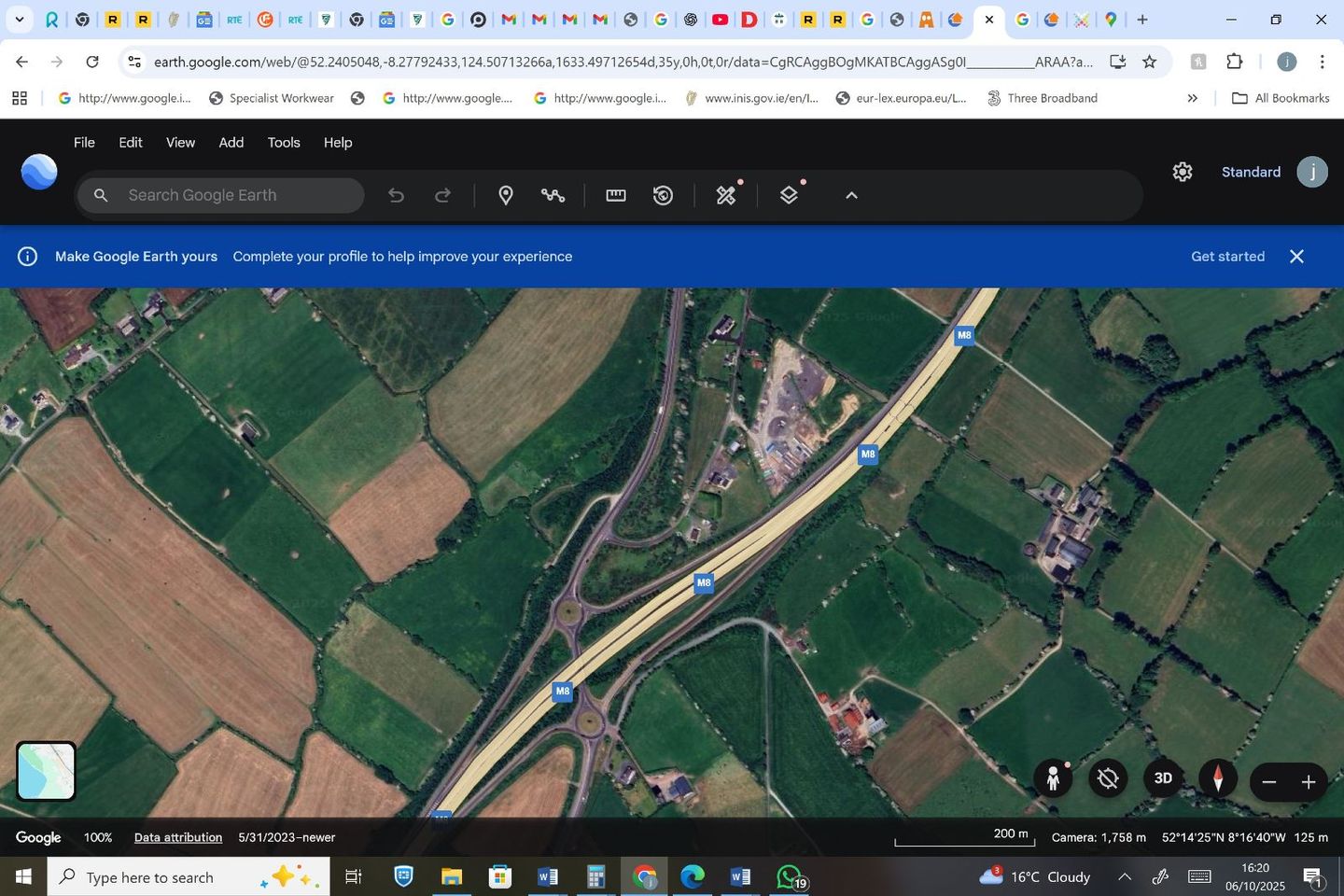This screenshot has width=1344, height=896.
Task: Open the map Layers panel icon
Action: pyautogui.click(x=789, y=195)
